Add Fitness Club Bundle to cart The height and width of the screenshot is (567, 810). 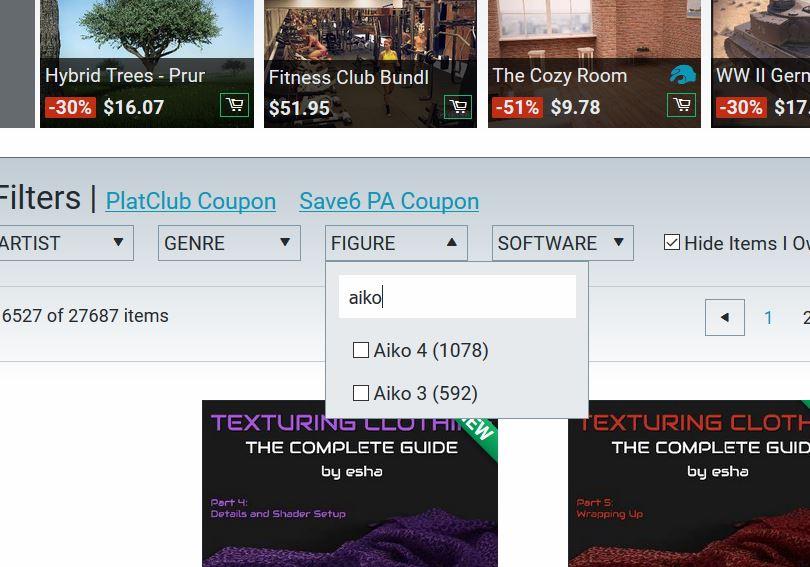[x=458, y=106]
